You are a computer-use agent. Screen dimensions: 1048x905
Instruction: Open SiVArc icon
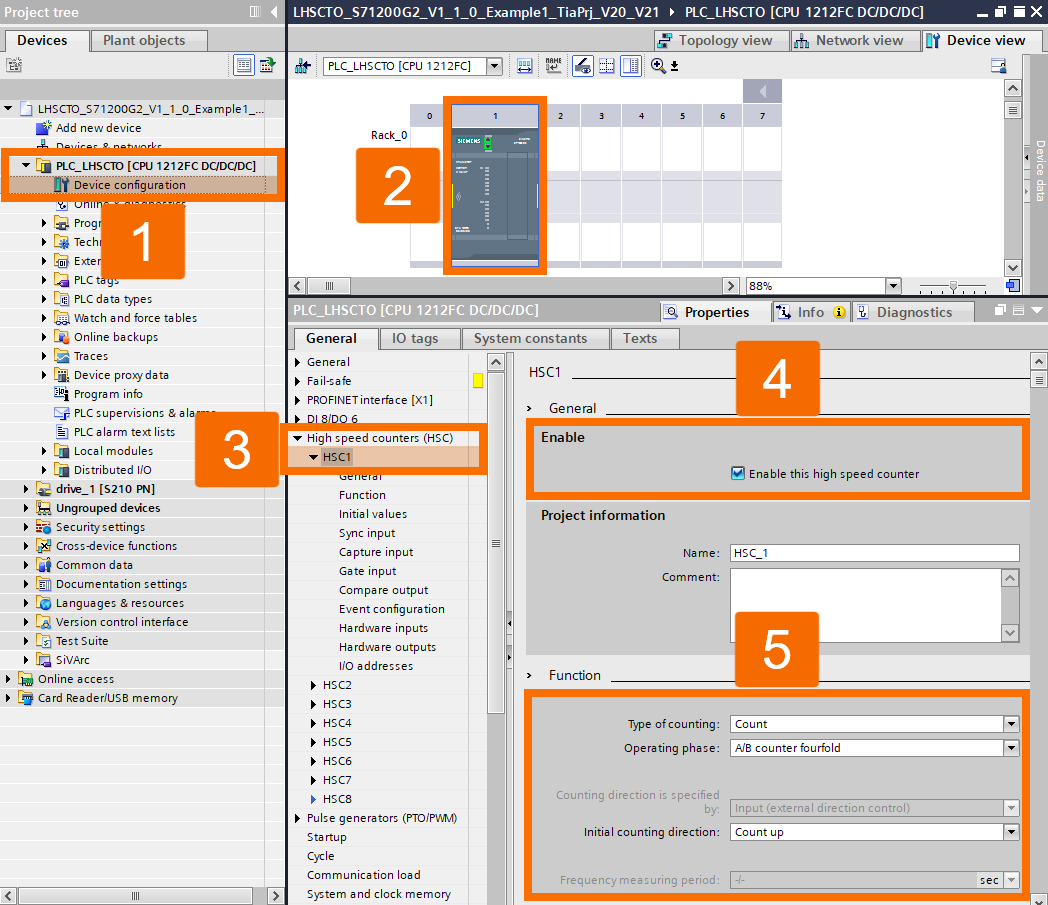click(43, 660)
